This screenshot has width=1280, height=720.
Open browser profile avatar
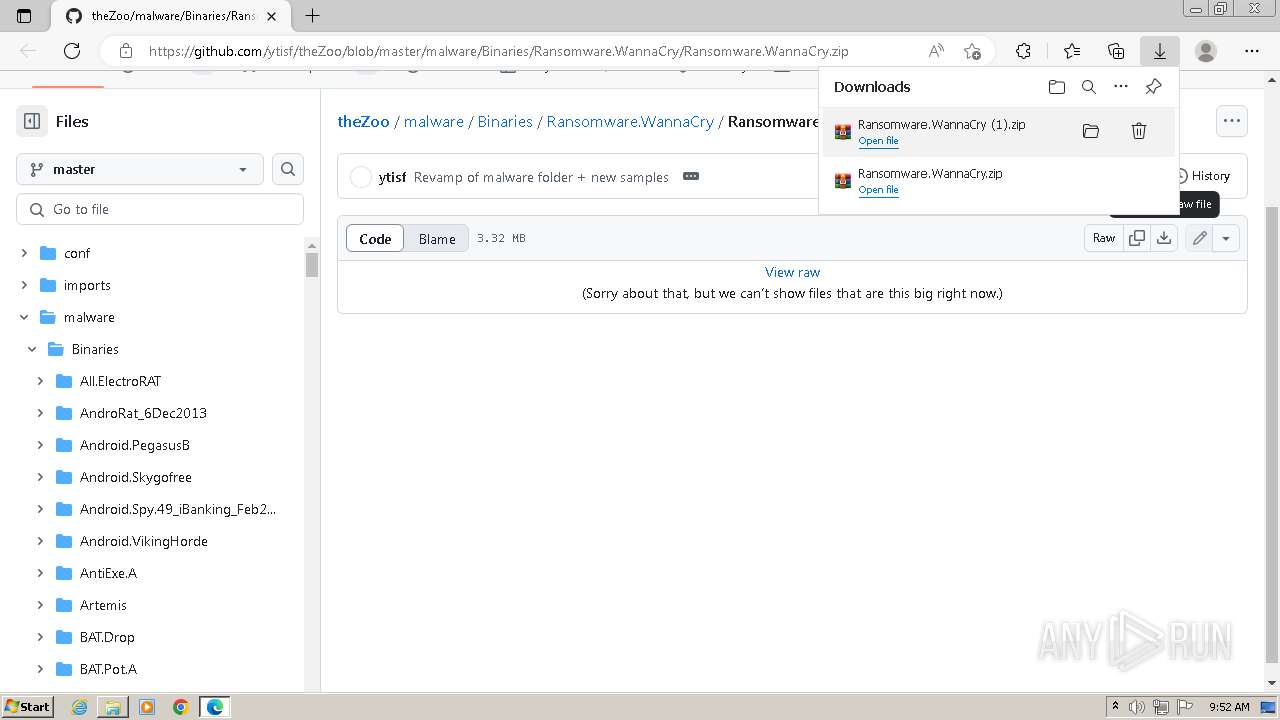pos(1206,51)
